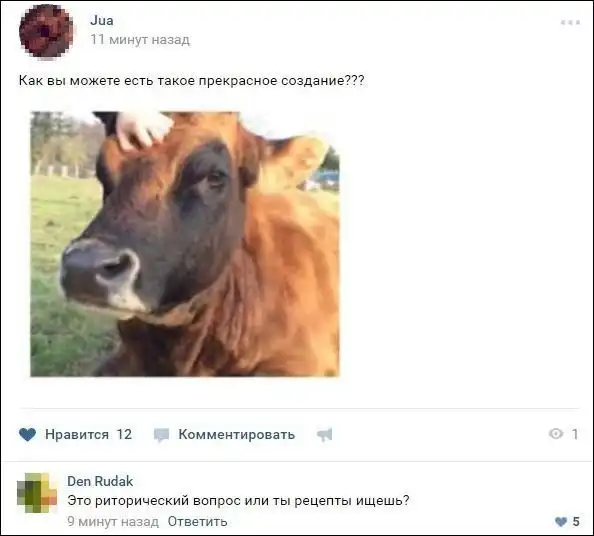The height and width of the screenshot is (536, 594).
Task: Like Den Rudak's comment with the small heart
Action: pos(561,522)
